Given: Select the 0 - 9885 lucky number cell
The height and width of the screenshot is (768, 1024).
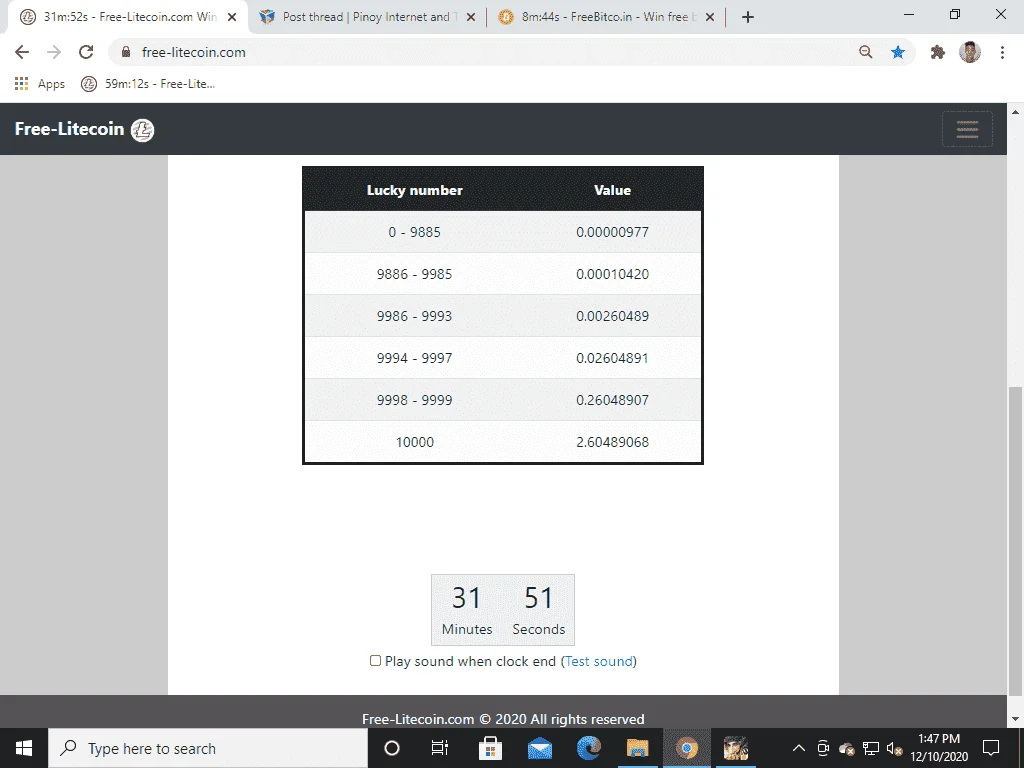Looking at the screenshot, I should pyautogui.click(x=415, y=232).
